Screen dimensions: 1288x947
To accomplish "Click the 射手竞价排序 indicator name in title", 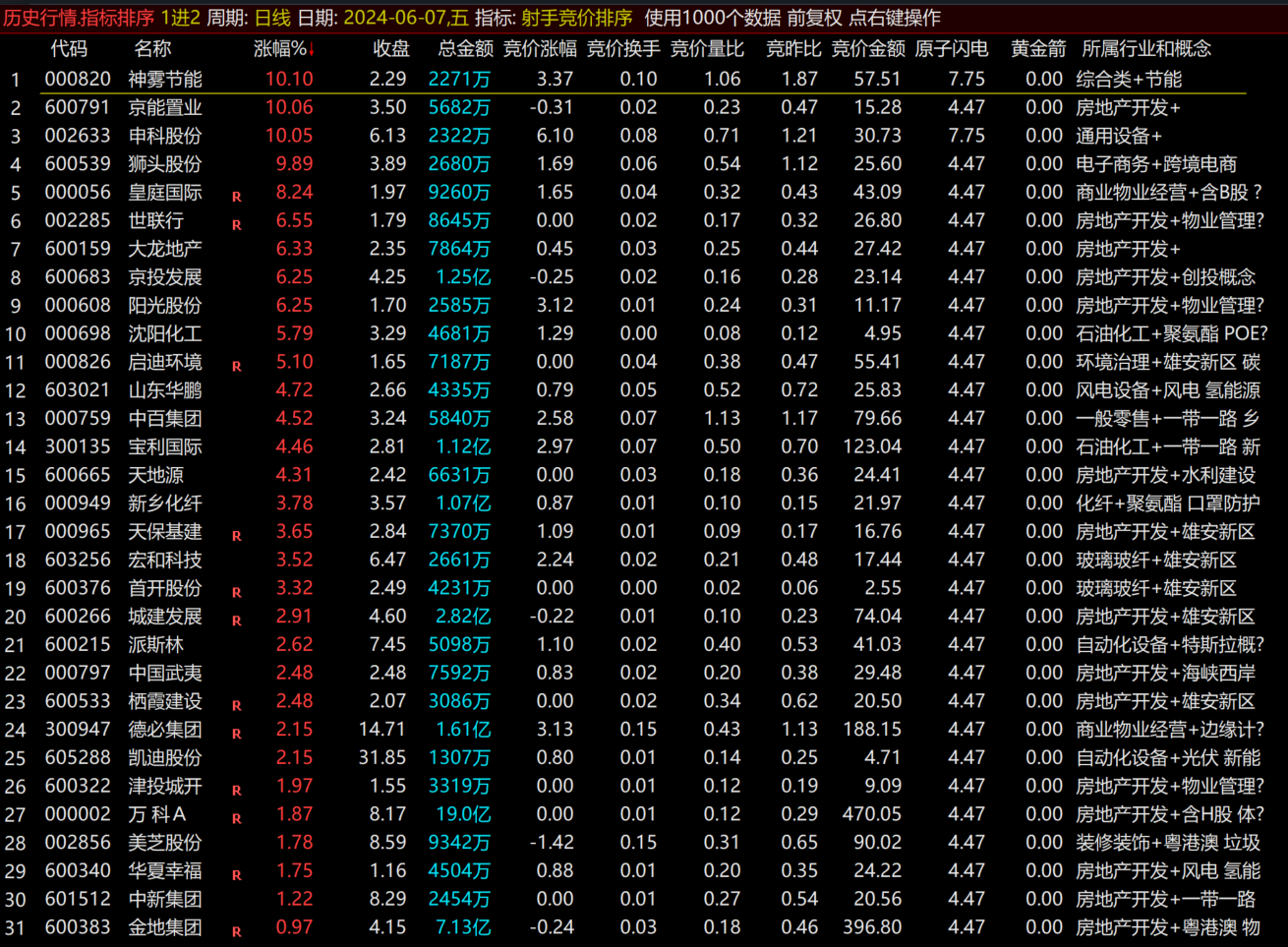I will click(x=577, y=18).
